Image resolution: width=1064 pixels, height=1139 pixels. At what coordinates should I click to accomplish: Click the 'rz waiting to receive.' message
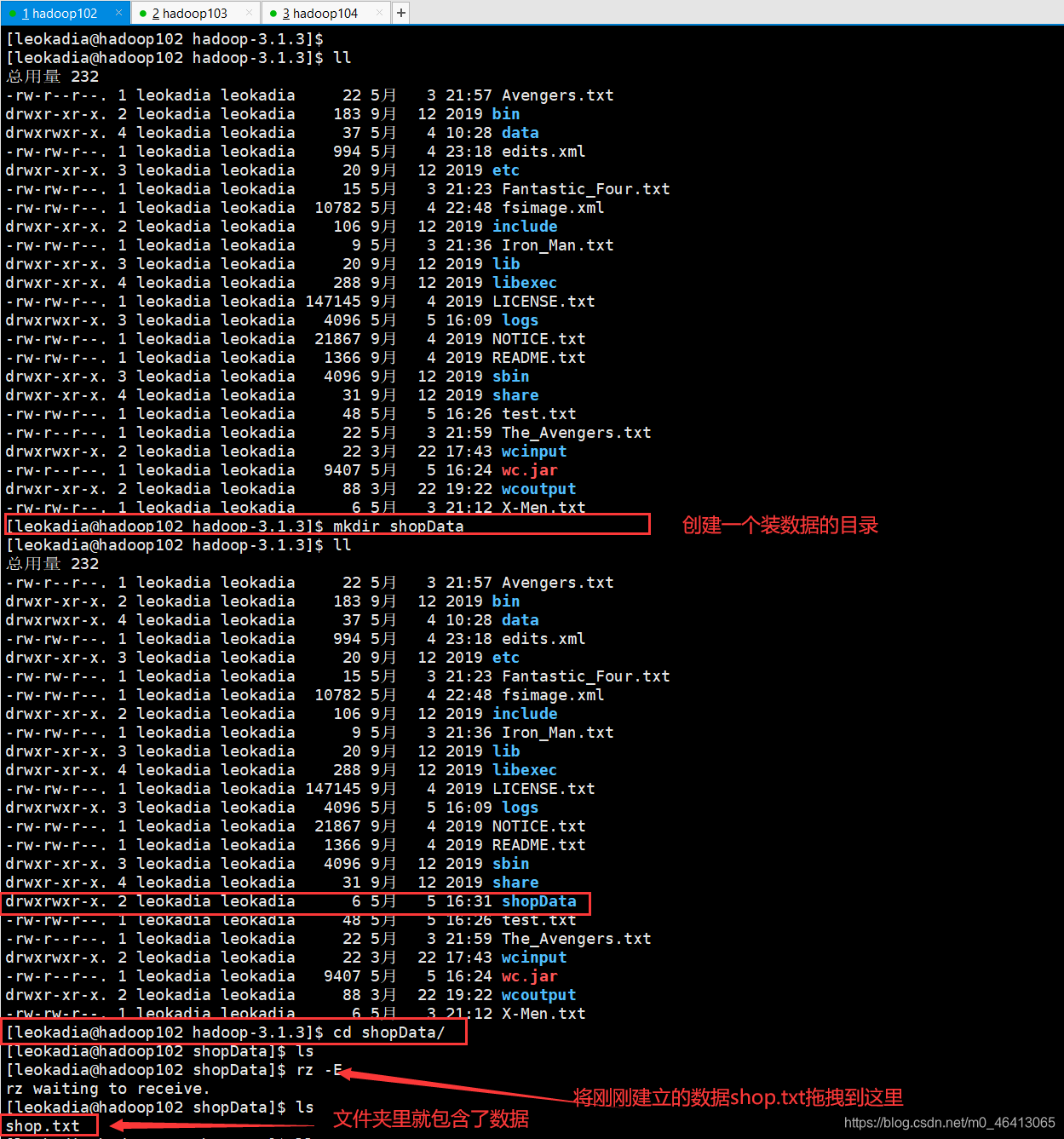coord(107,1088)
